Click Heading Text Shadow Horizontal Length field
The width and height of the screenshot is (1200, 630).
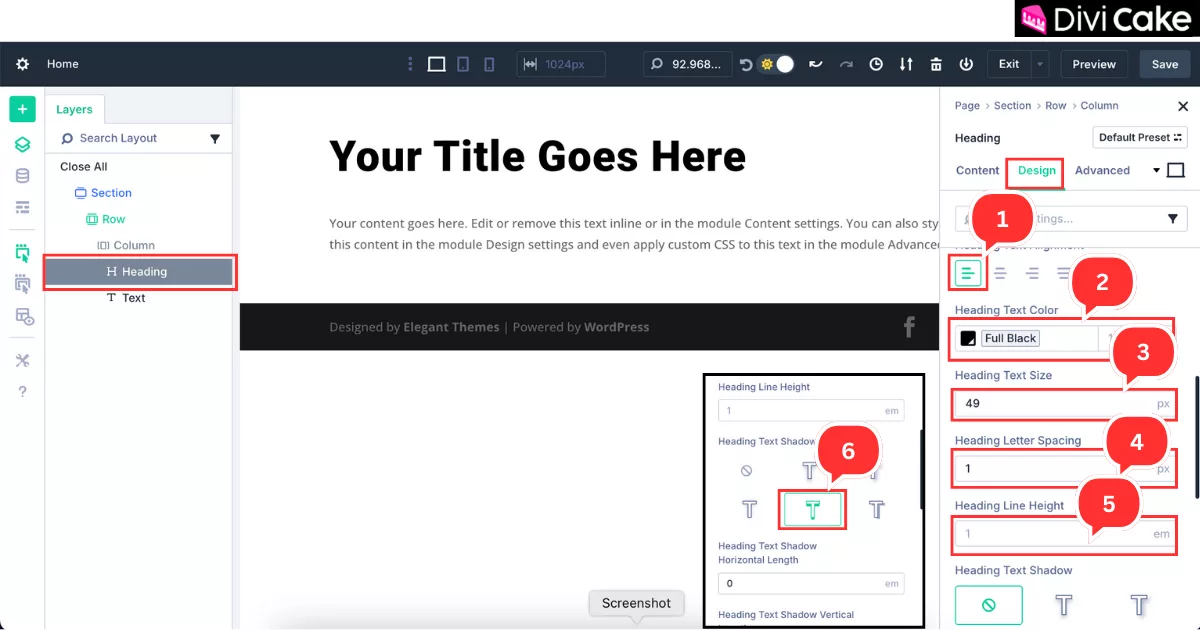811,584
